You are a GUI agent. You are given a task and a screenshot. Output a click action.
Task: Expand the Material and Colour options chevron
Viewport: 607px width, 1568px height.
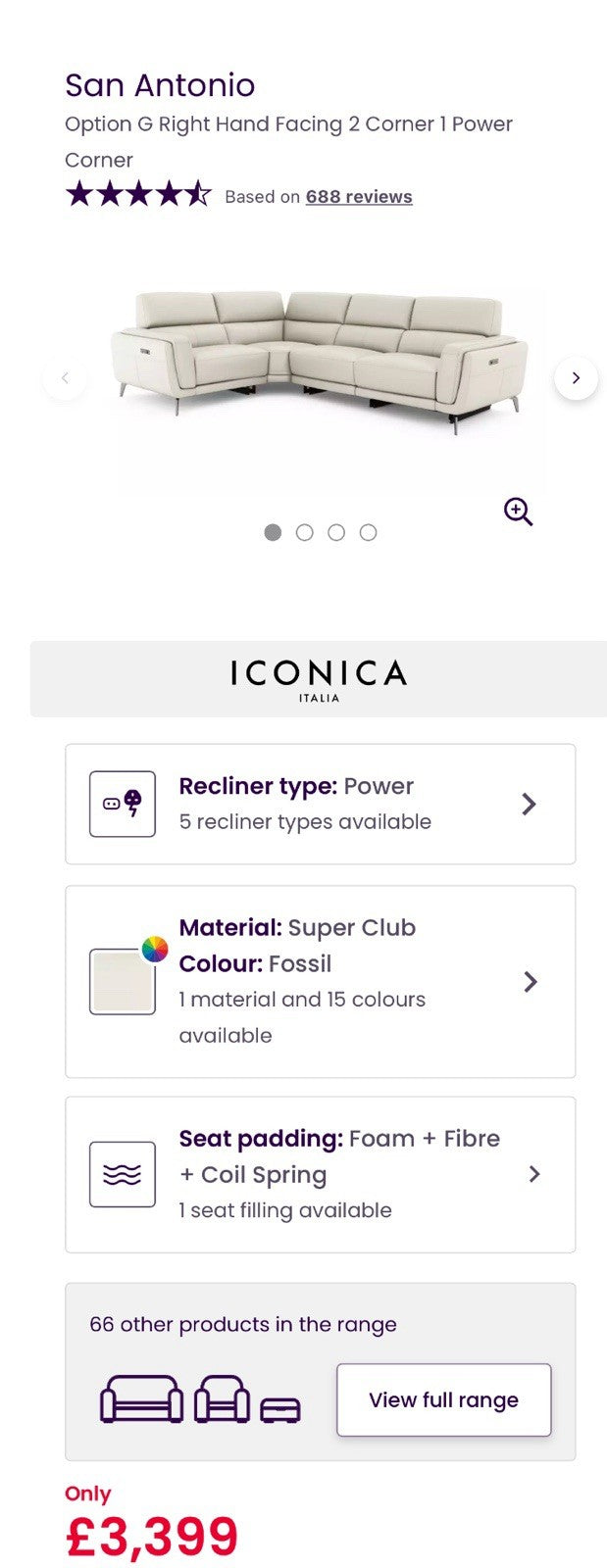(531, 982)
